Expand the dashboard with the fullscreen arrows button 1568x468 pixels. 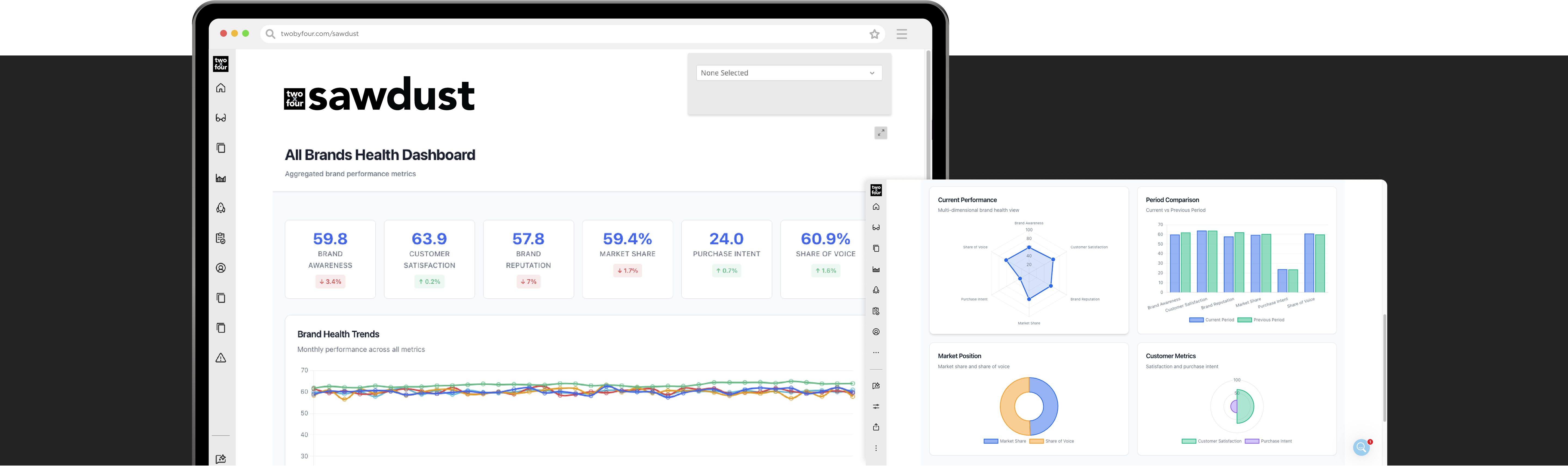click(x=881, y=132)
